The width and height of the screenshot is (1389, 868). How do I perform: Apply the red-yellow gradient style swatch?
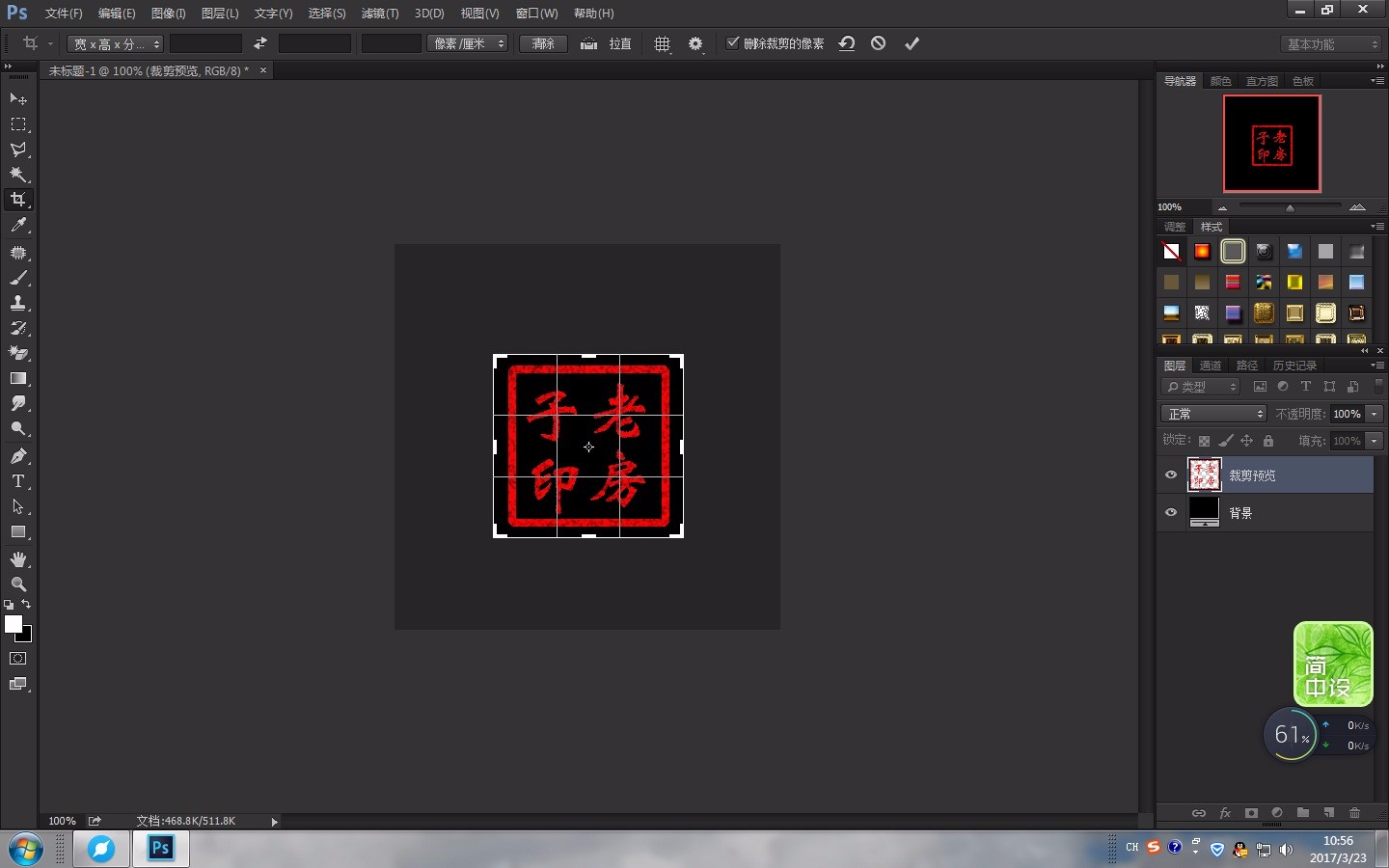tap(1202, 252)
